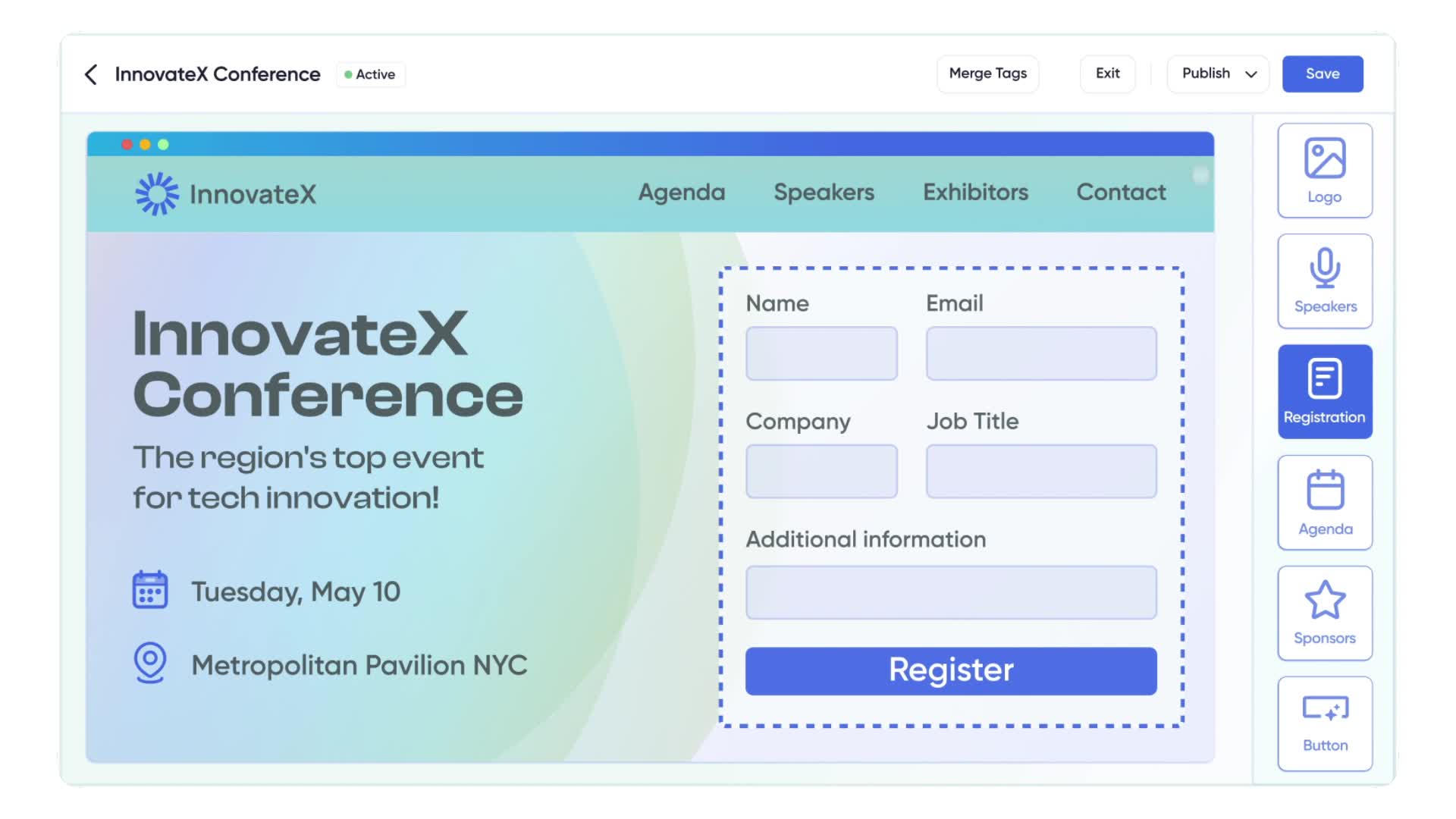The image size is (1456, 819).
Task: Add the Speakers microphone widget
Action: coord(1325,281)
